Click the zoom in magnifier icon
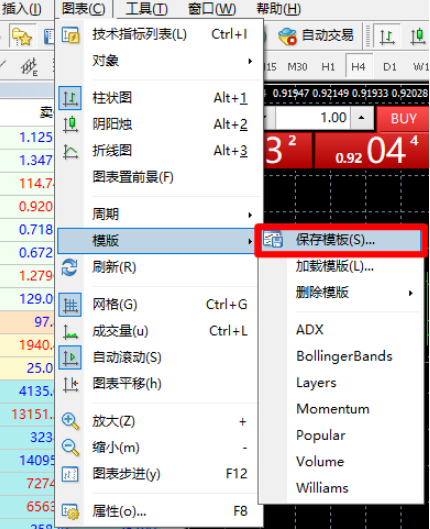 tap(70, 421)
